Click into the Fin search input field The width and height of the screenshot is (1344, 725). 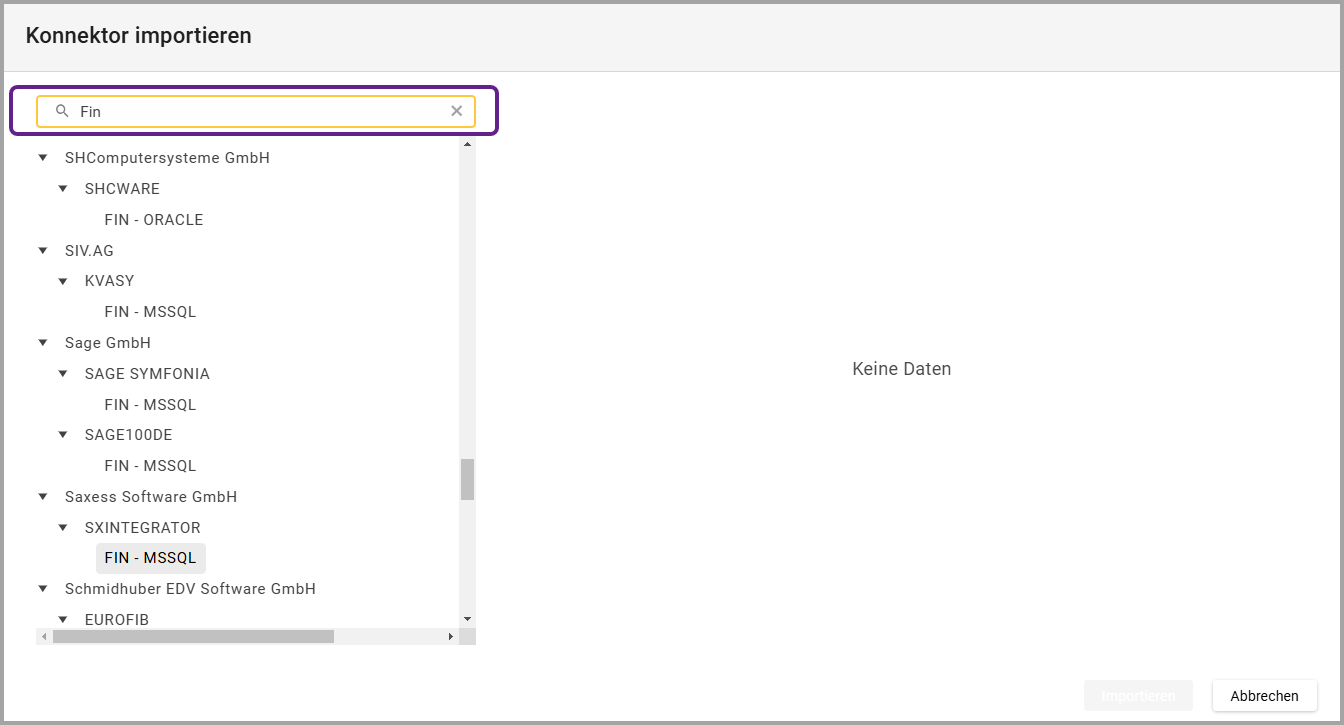click(x=260, y=111)
